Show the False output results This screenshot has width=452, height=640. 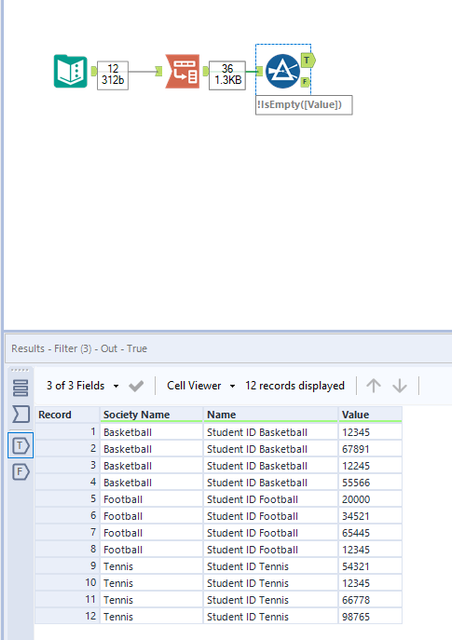pos(20,472)
